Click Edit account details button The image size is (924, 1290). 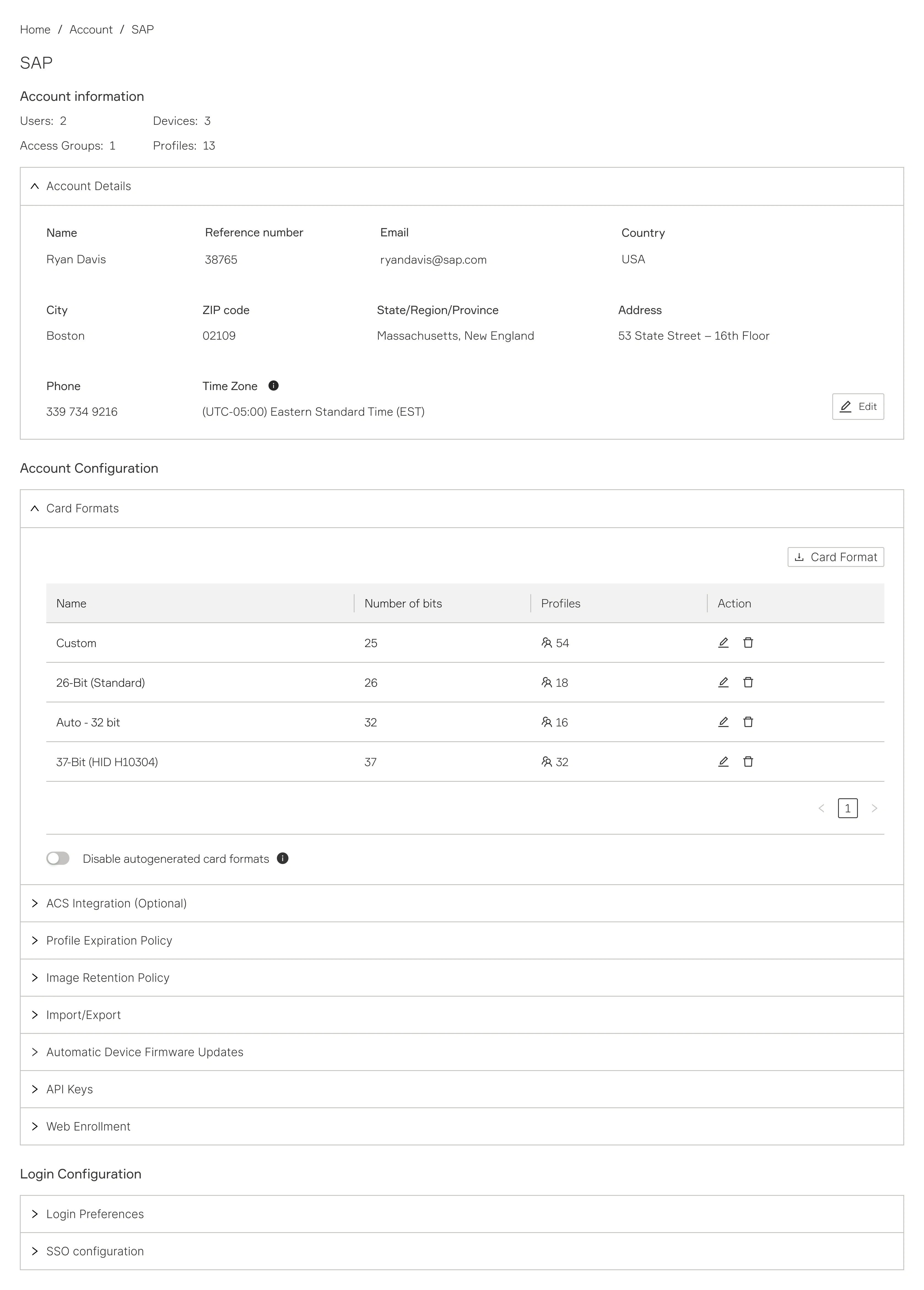[858, 407]
